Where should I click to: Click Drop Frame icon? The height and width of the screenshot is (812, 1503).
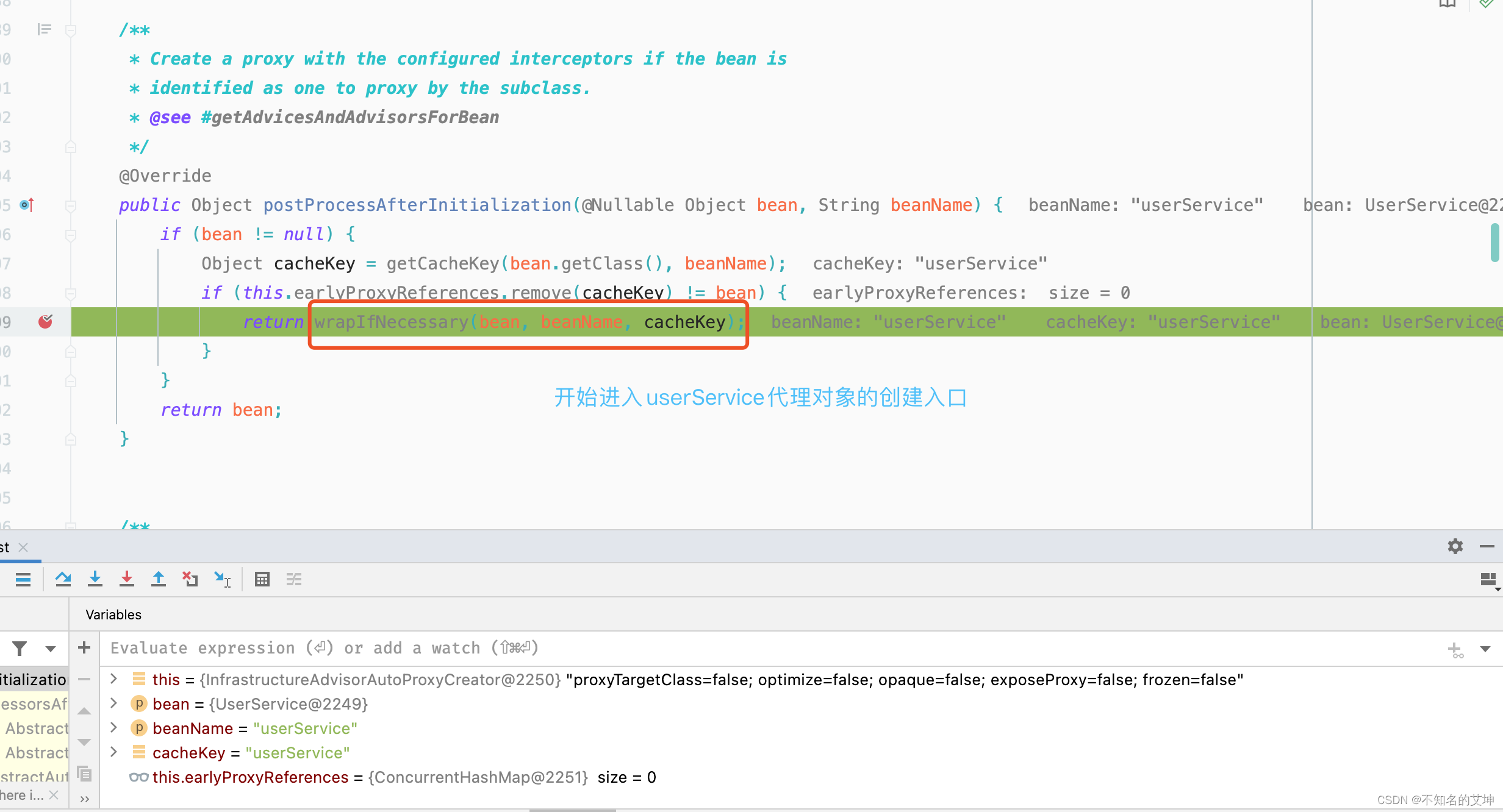pos(190,579)
